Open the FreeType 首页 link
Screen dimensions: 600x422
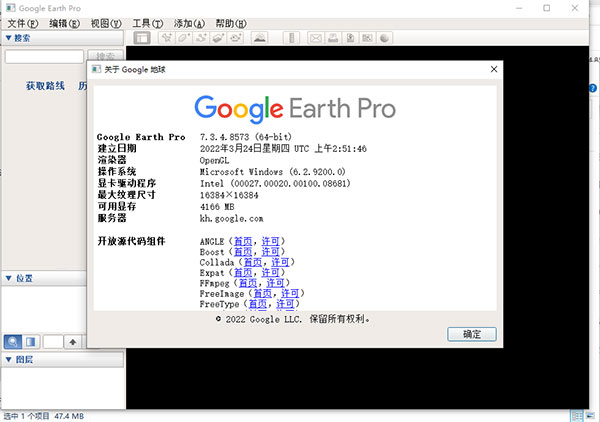click(258, 304)
